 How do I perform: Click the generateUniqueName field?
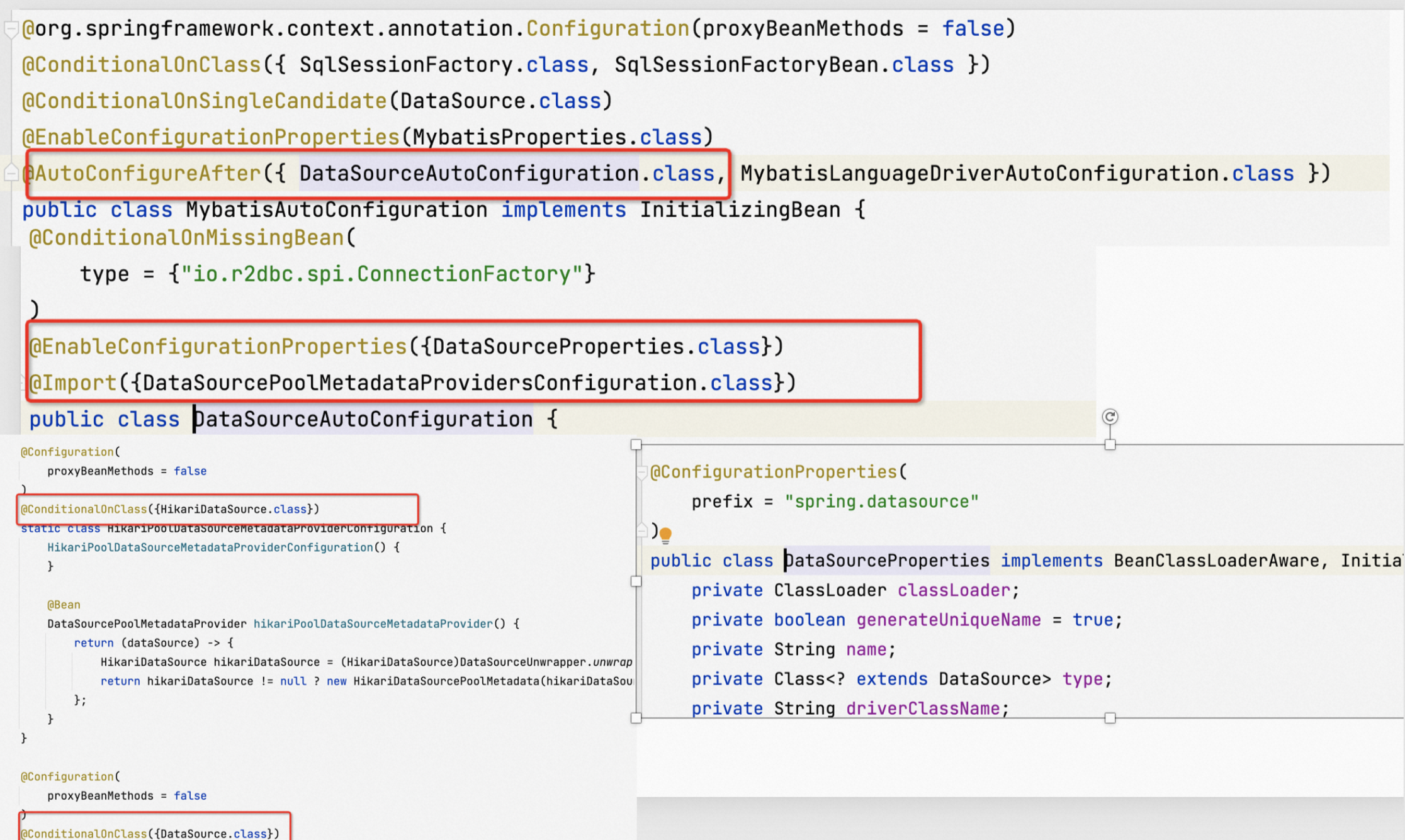click(x=949, y=620)
